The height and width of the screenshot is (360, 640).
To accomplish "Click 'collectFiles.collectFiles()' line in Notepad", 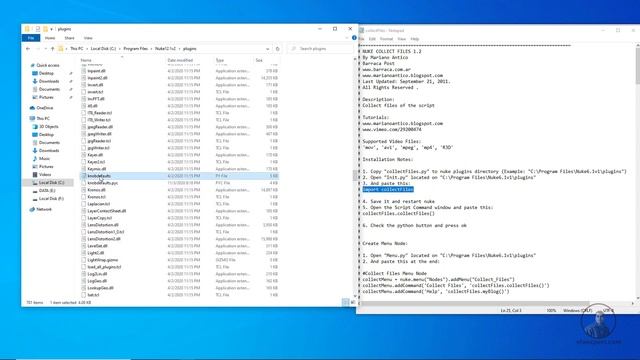I will pos(398,213).
